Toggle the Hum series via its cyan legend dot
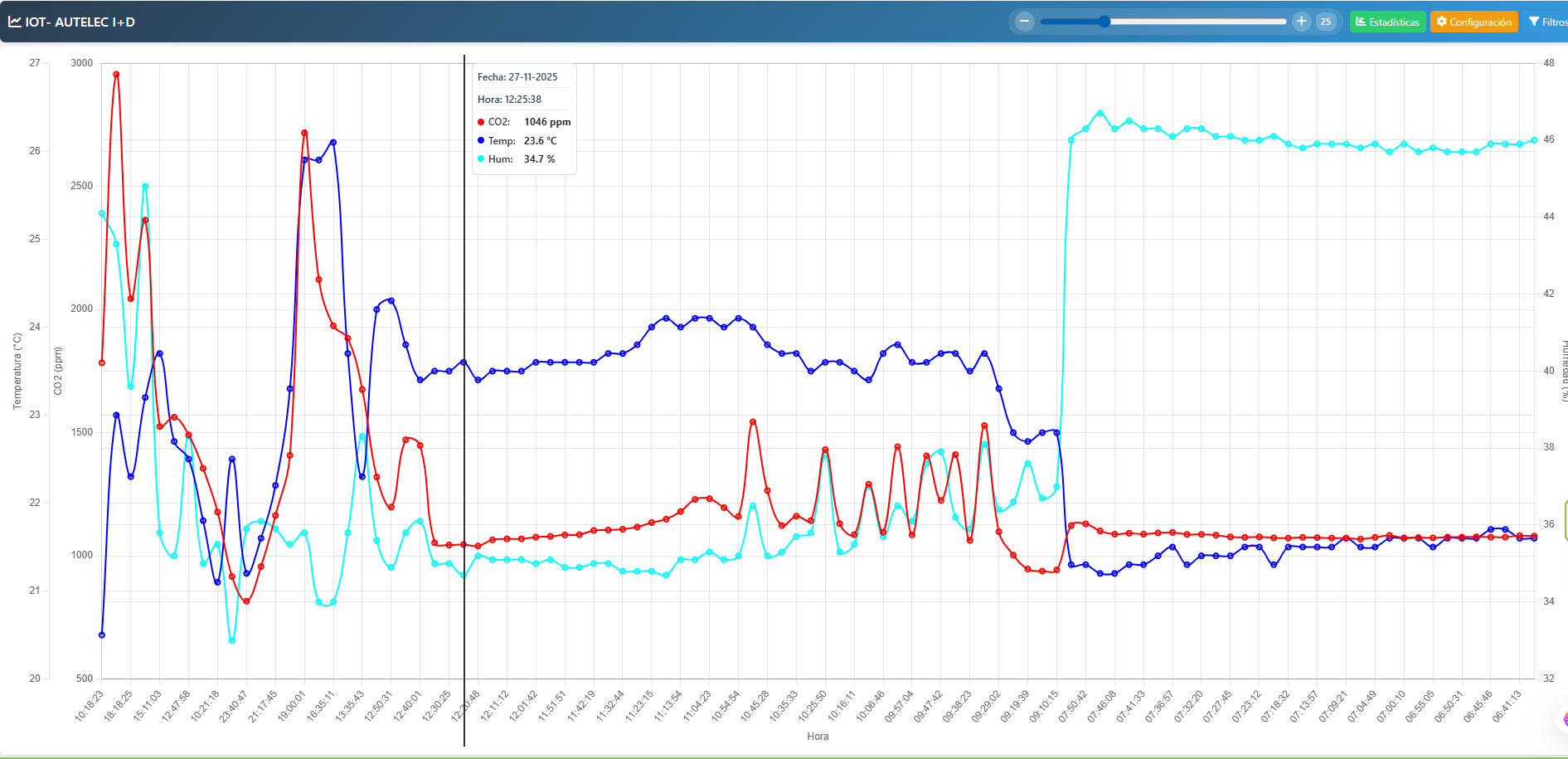 pos(481,158)
